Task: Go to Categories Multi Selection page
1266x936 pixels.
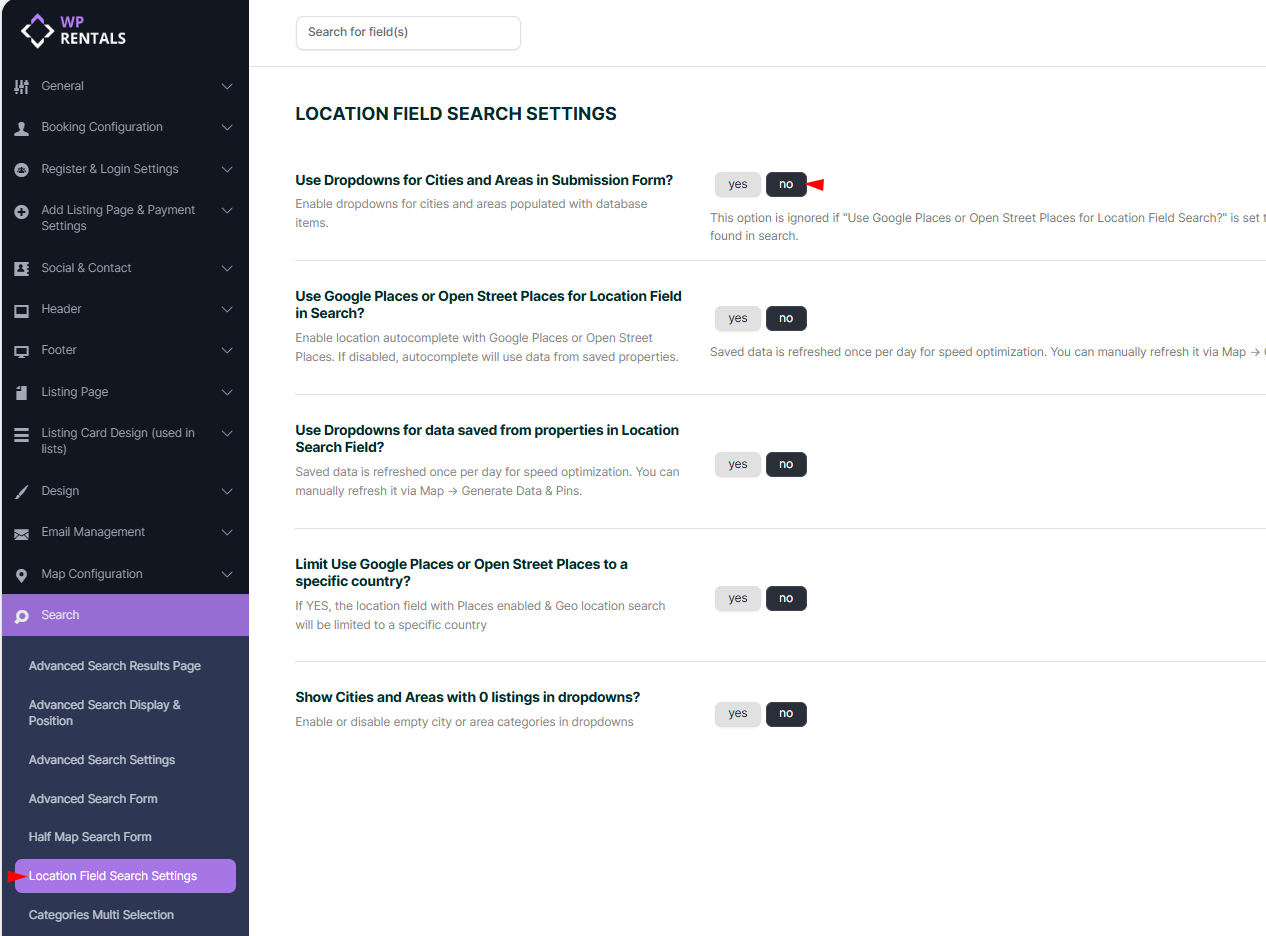Action: [x=101, y=915]
